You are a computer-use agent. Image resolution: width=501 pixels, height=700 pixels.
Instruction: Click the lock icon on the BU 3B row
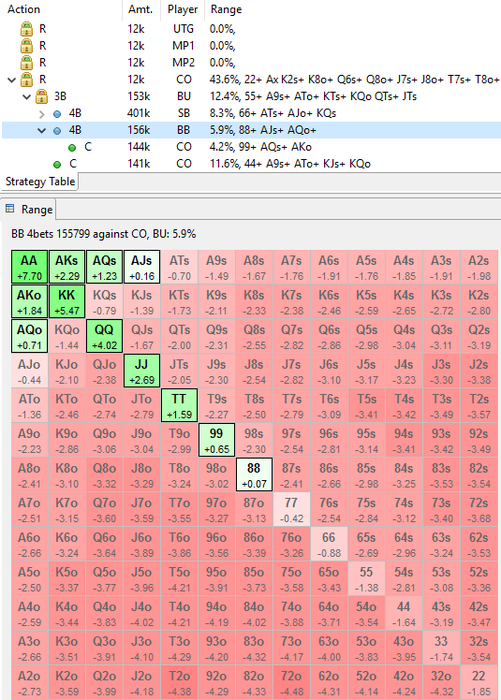point(41,96)
